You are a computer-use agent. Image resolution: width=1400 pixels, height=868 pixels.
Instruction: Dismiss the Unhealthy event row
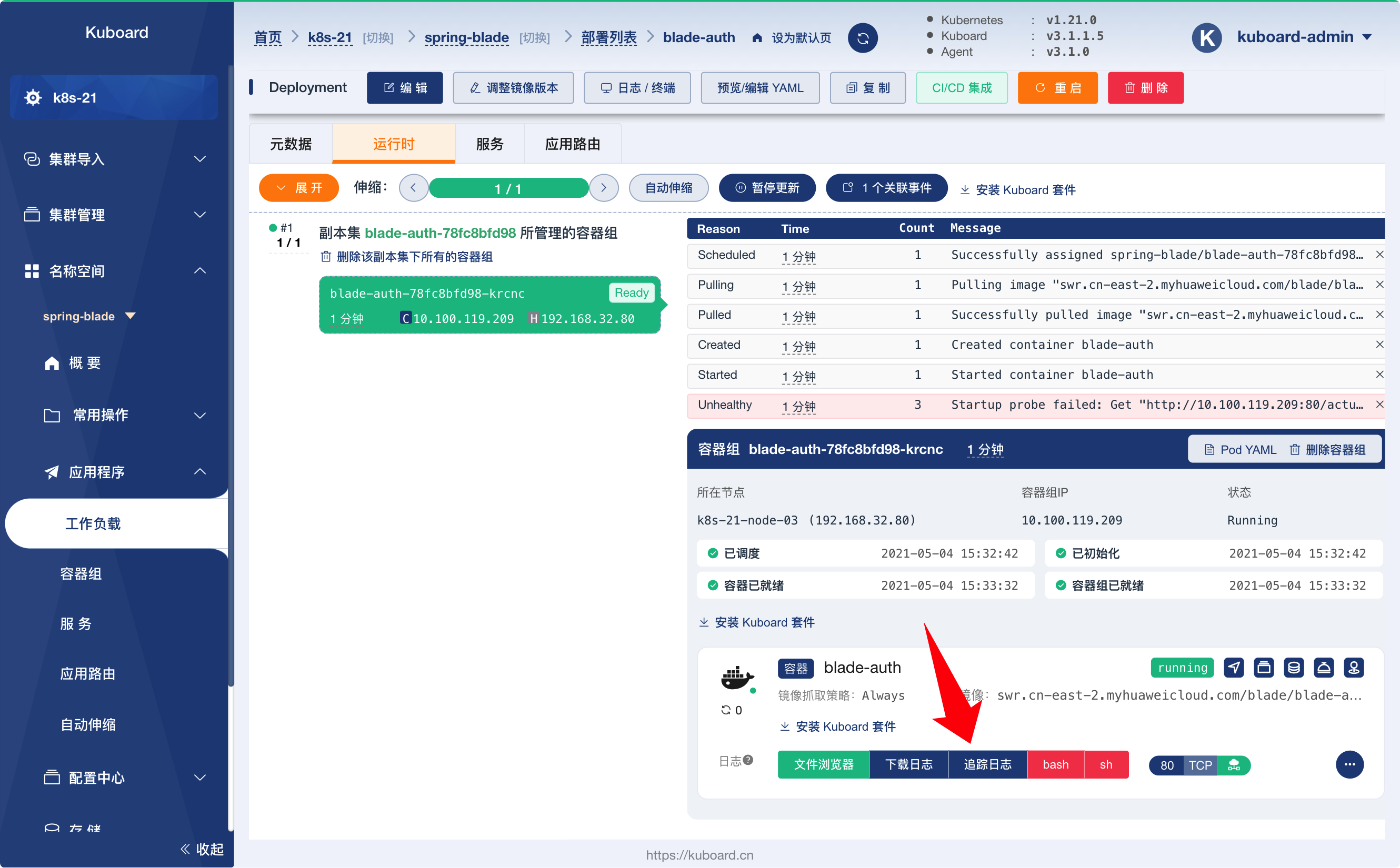tap(1379, 404)
